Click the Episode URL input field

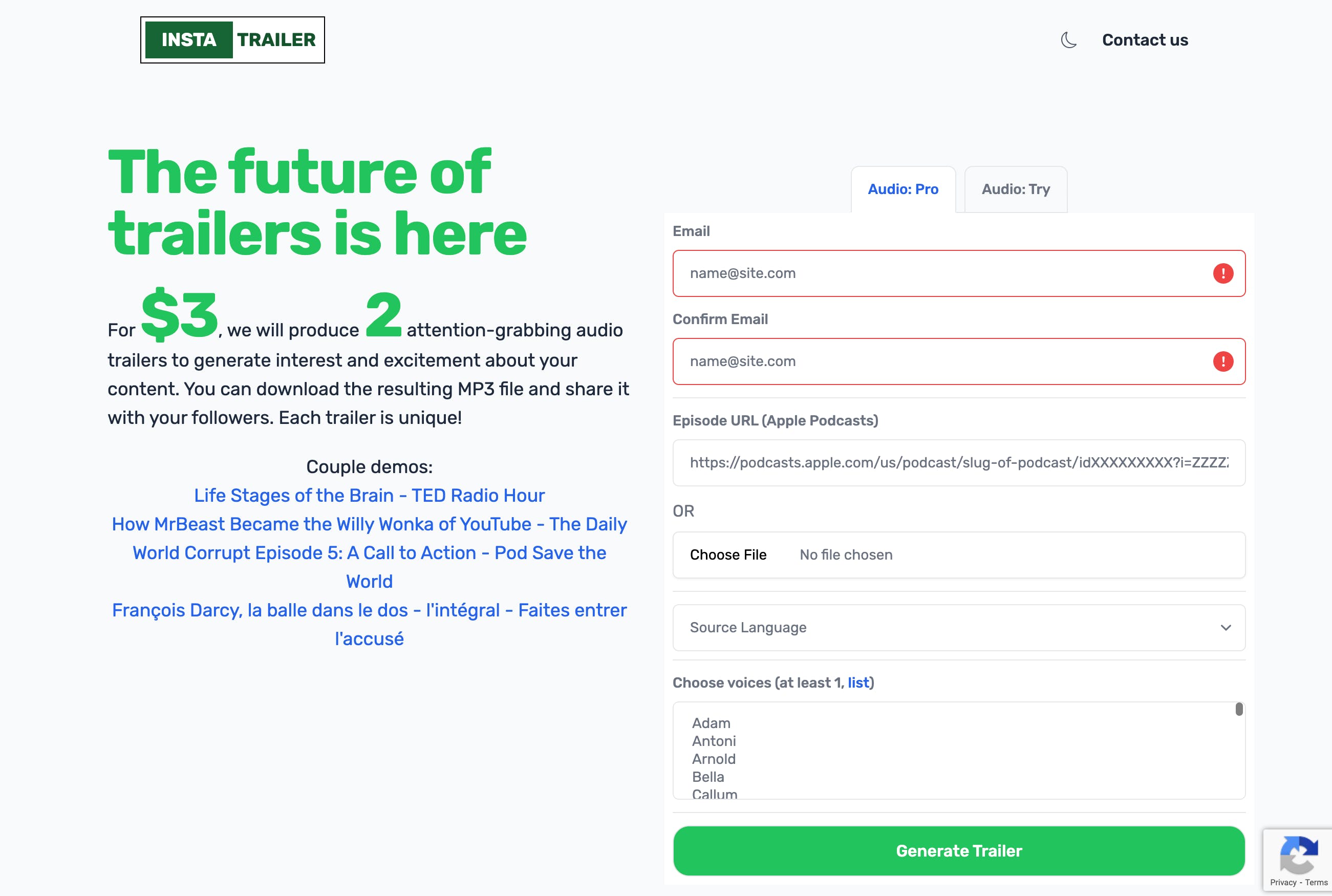(958, 462)
